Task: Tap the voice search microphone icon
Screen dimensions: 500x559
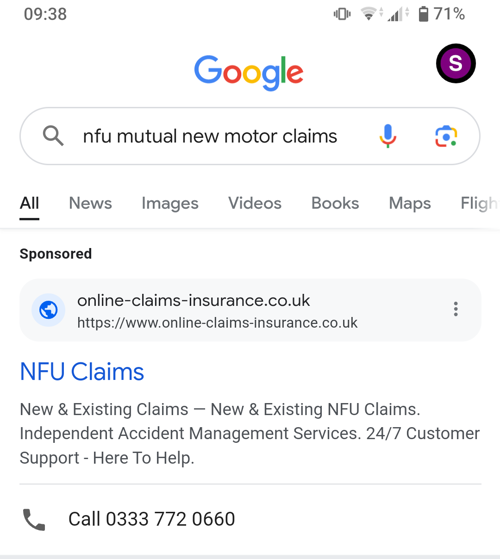Action: (x=388, y=136)
